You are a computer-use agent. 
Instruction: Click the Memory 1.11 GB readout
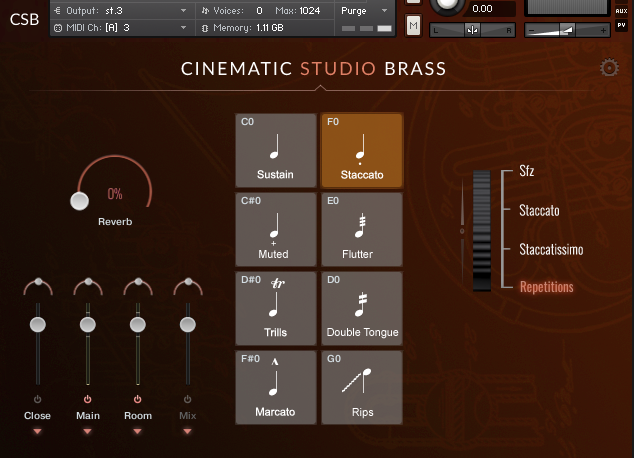click(x=270, y=28)
